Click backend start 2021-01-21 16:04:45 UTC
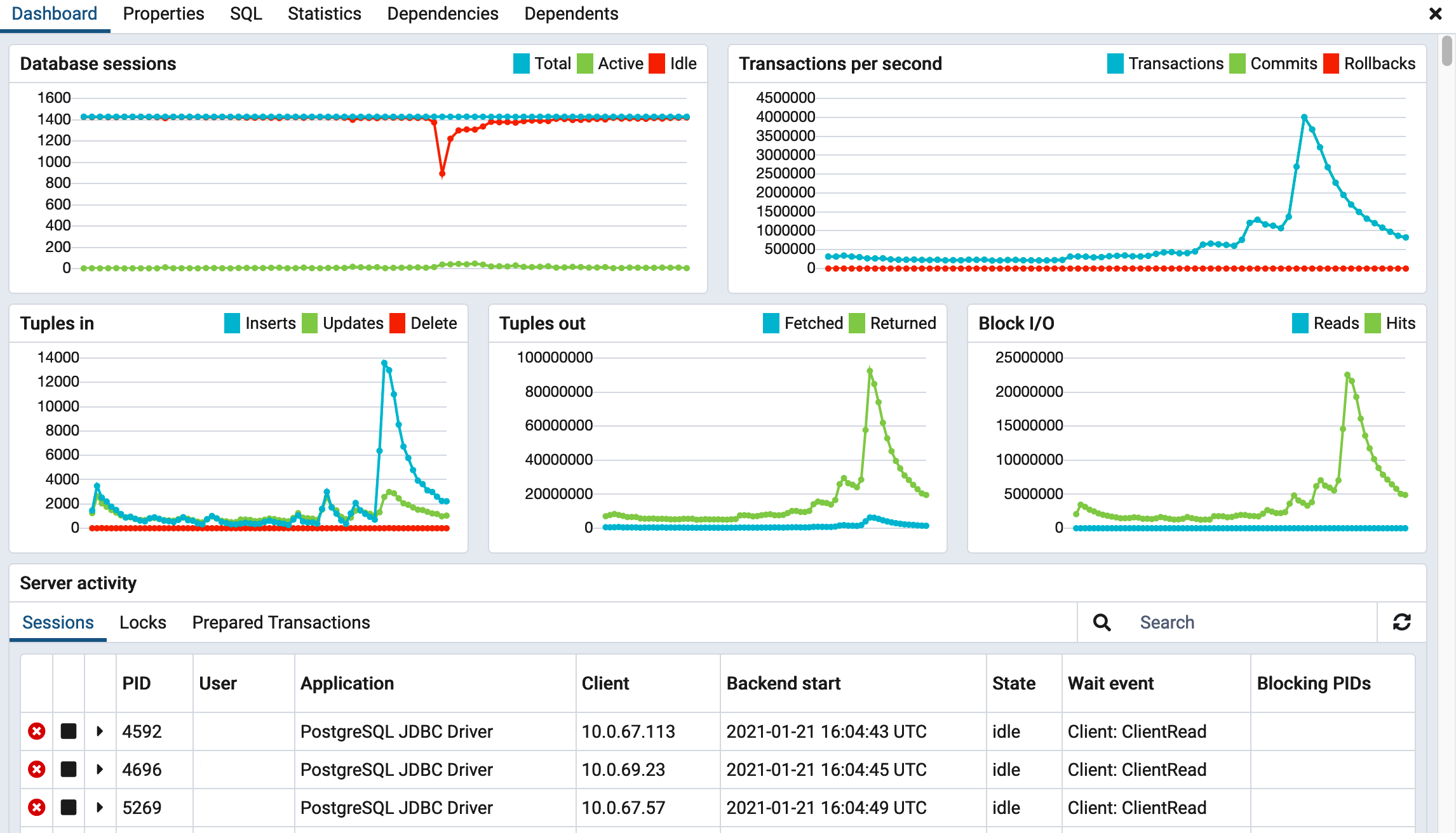 pos(826,770)
